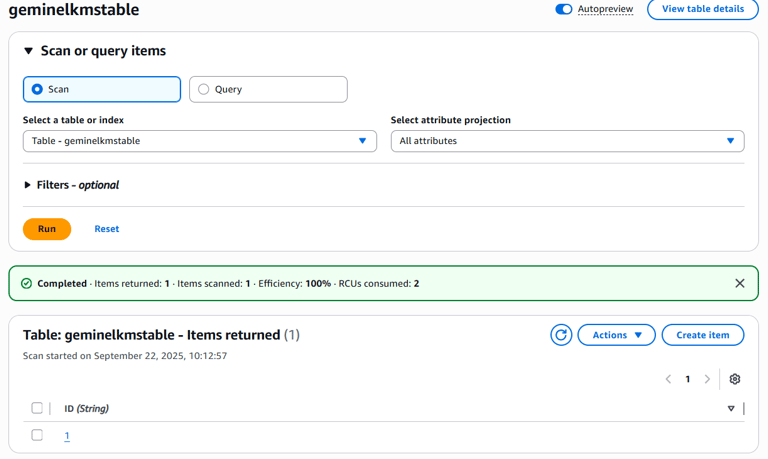This screenshot has width=768, height=459.
Task: Click the ID column sort triangle
Action: 731,409
